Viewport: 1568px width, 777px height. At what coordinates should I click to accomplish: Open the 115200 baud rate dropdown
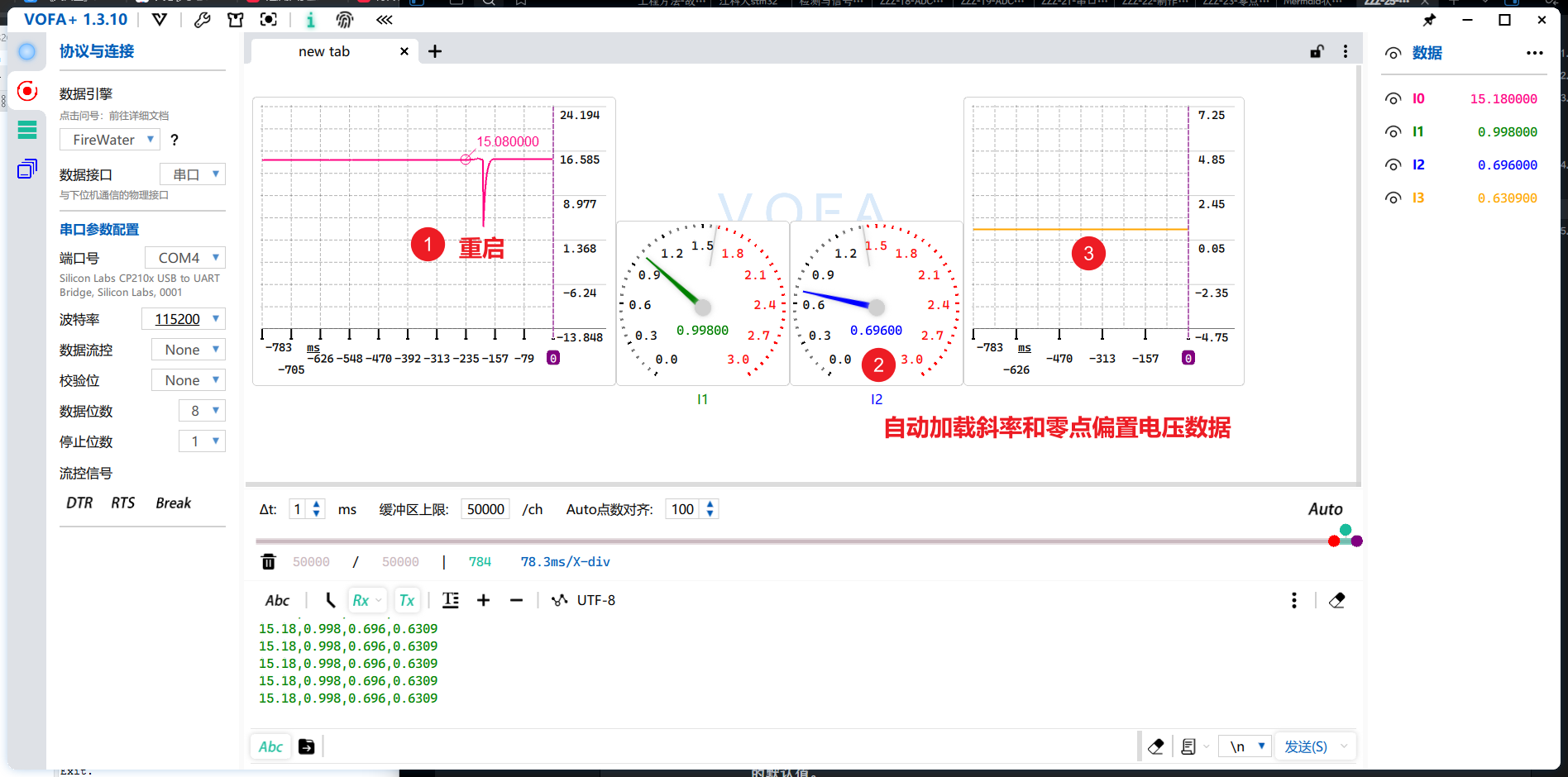pyautogui.click(x=184, y=319)
